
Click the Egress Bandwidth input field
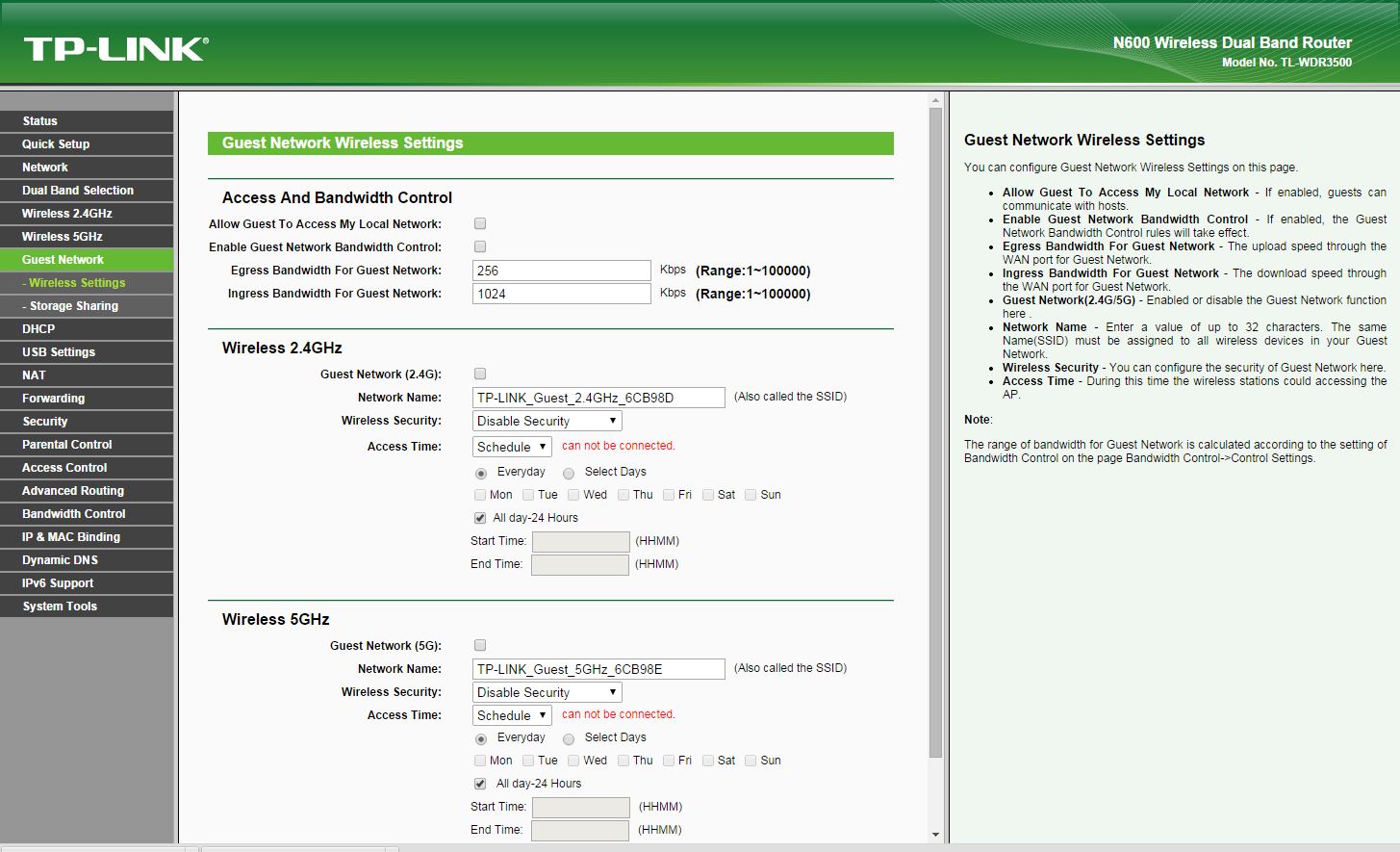562,271
